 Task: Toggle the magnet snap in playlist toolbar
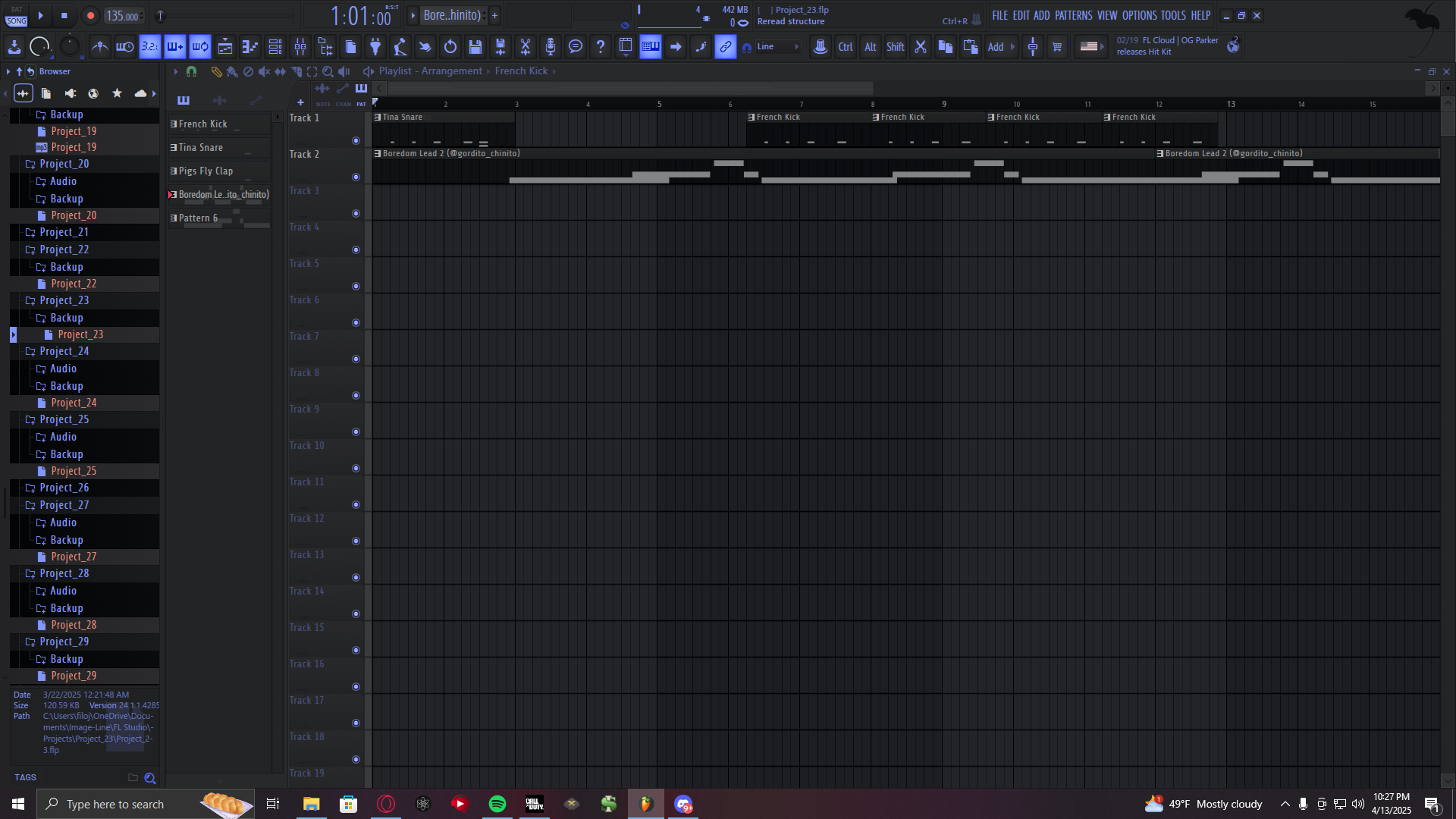tap(192, 71)
